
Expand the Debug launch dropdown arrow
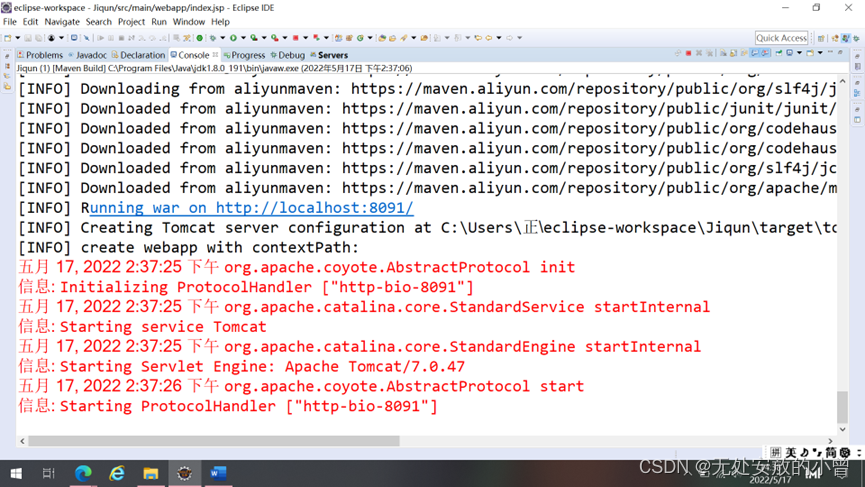tap(222, 38)
